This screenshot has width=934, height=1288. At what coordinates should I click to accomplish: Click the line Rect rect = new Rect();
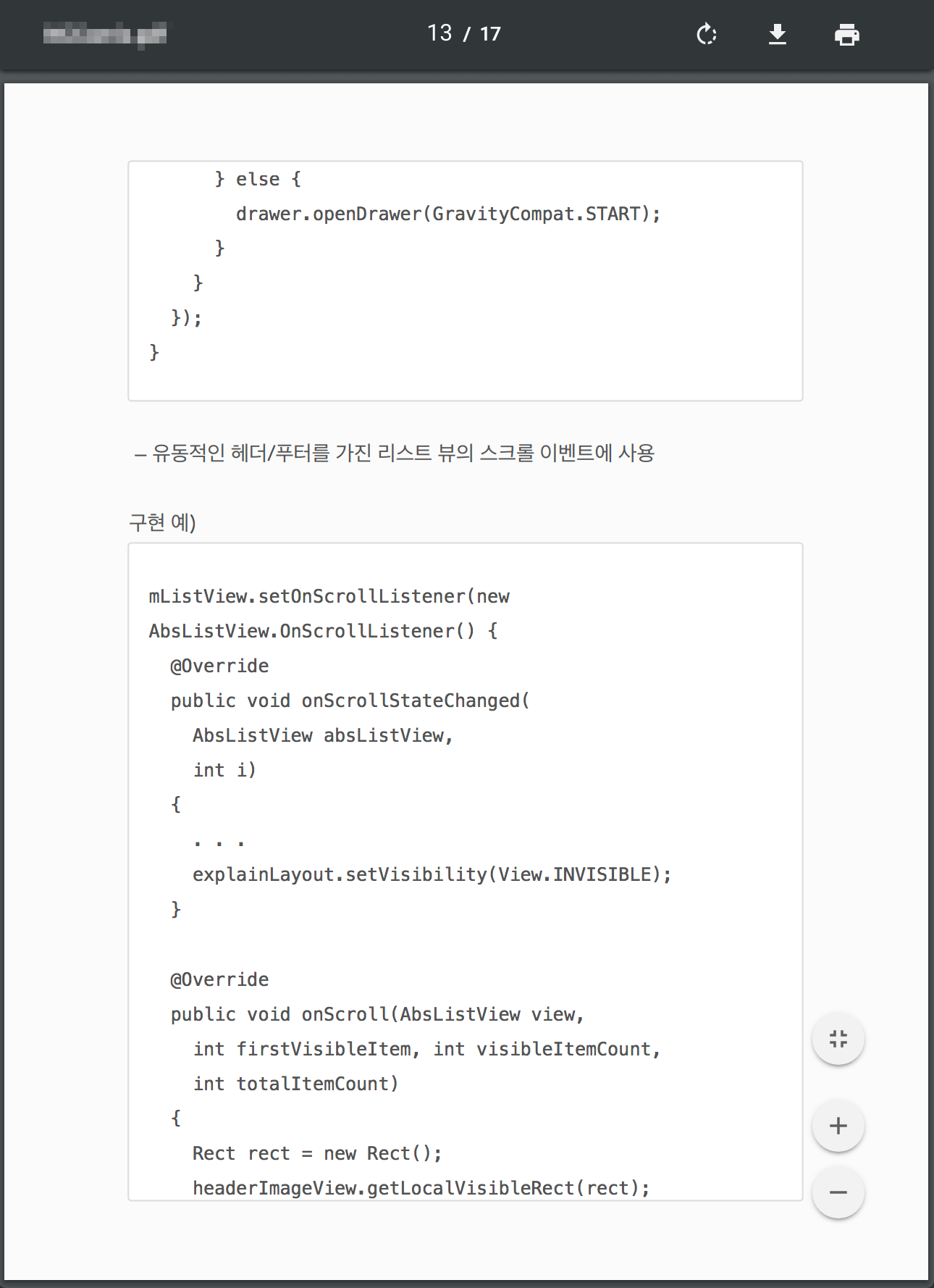pyautogui.click(x=317, y=1153)
